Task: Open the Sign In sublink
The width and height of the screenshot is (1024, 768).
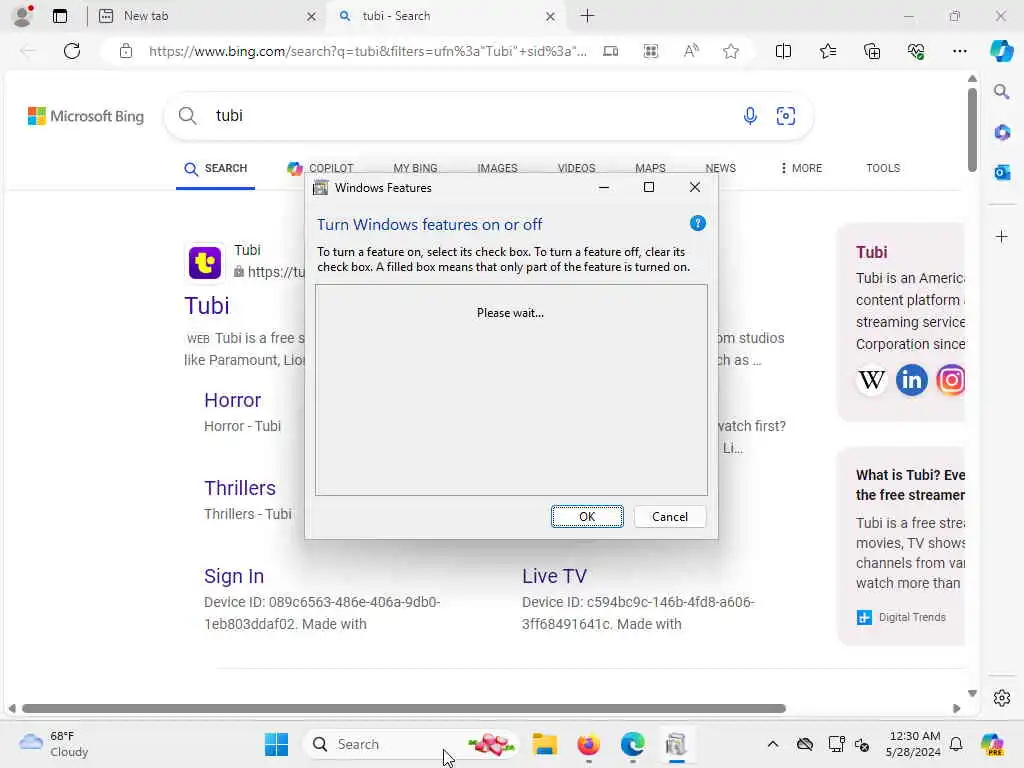Action: (234, 576)
